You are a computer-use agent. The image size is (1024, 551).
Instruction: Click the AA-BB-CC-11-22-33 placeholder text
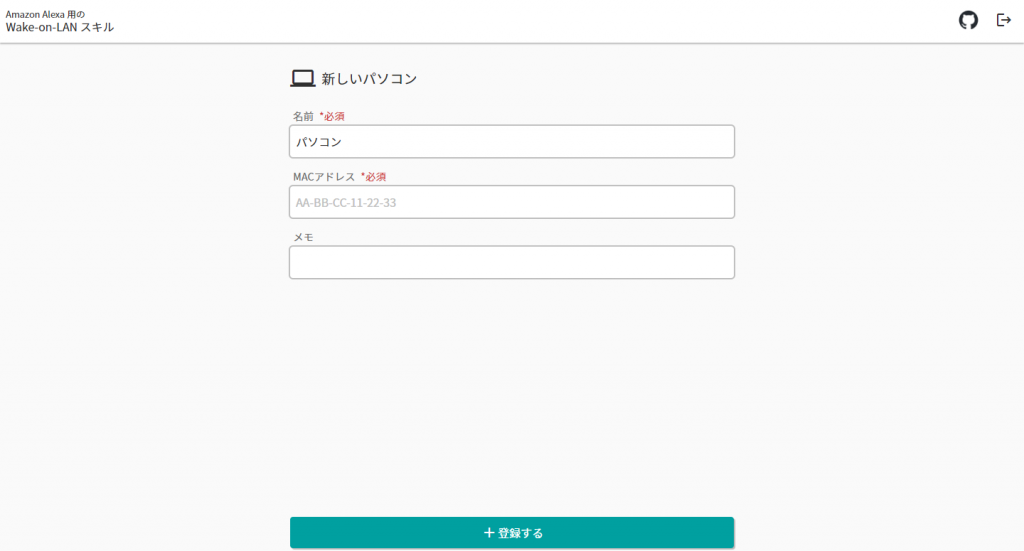pyautogui.click(x=346, y=202)
